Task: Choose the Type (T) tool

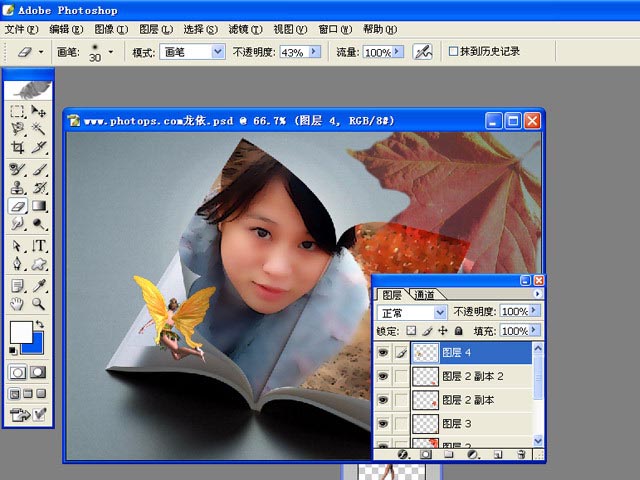Action: pyautogui.click(x=40, y=245)
